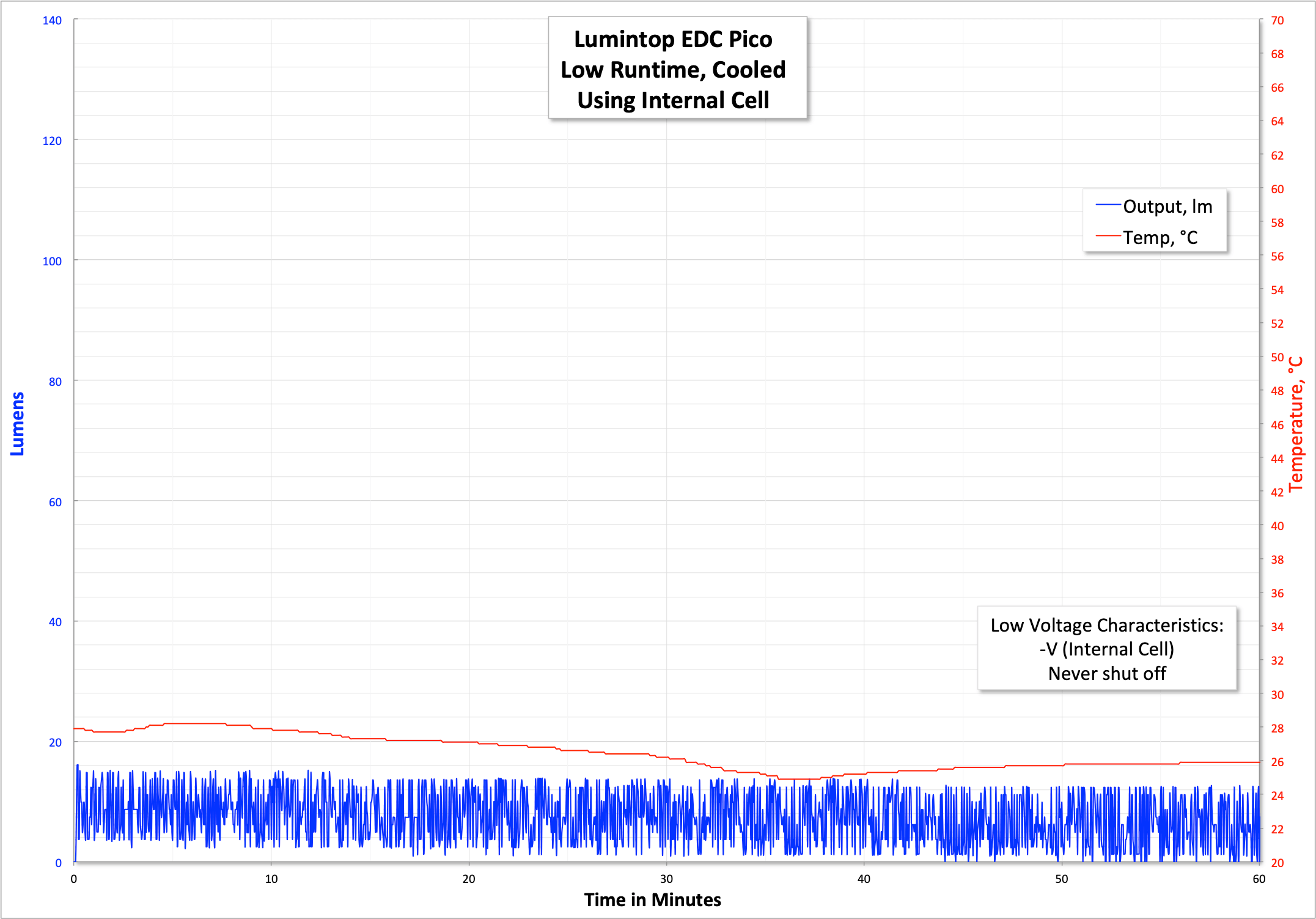Click the red Temp legend line swatch
The image size is (1316, 919).
[x=1108, y=236]
